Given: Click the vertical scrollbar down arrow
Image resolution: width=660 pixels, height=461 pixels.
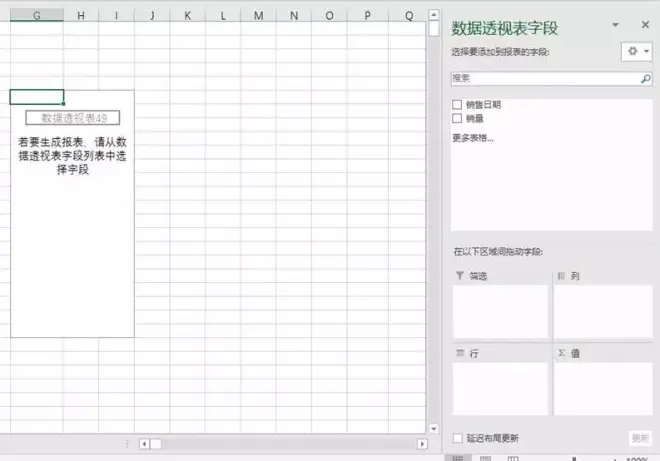Looking at the screenshot, I should tap(434, 429).
